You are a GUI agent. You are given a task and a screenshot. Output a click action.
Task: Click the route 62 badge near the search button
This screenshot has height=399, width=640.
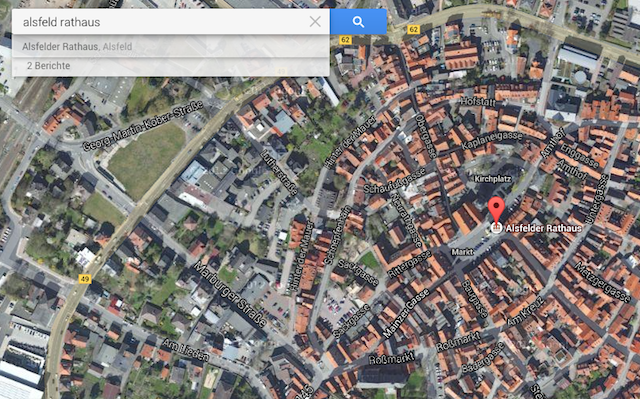point(345,40)
